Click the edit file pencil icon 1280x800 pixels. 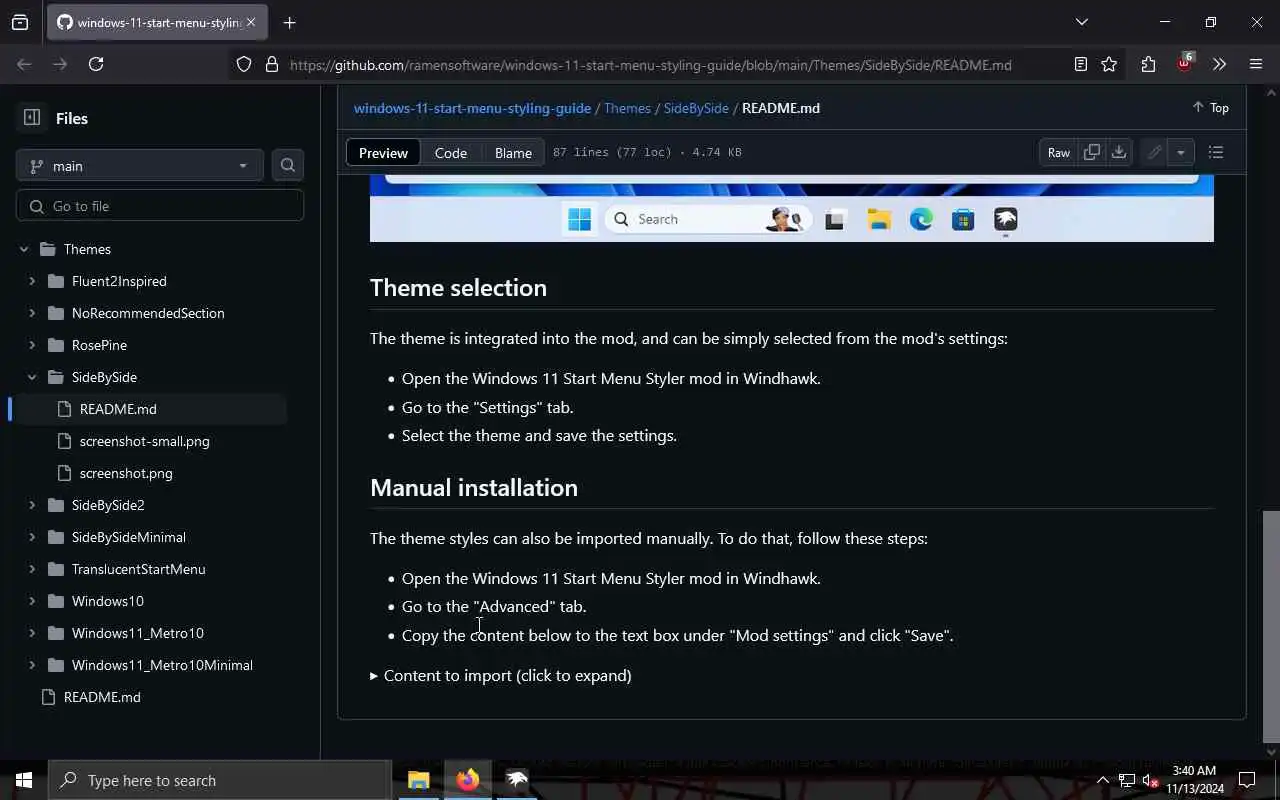pyautogui.click(x=1154, y=153)
